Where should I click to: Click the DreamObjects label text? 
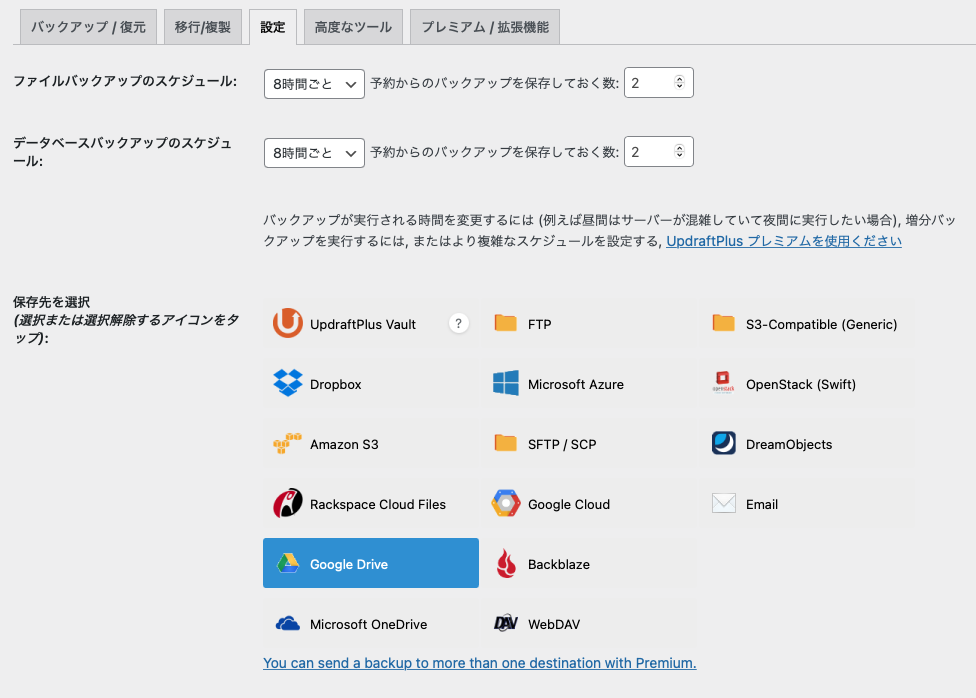coord(789,444)
